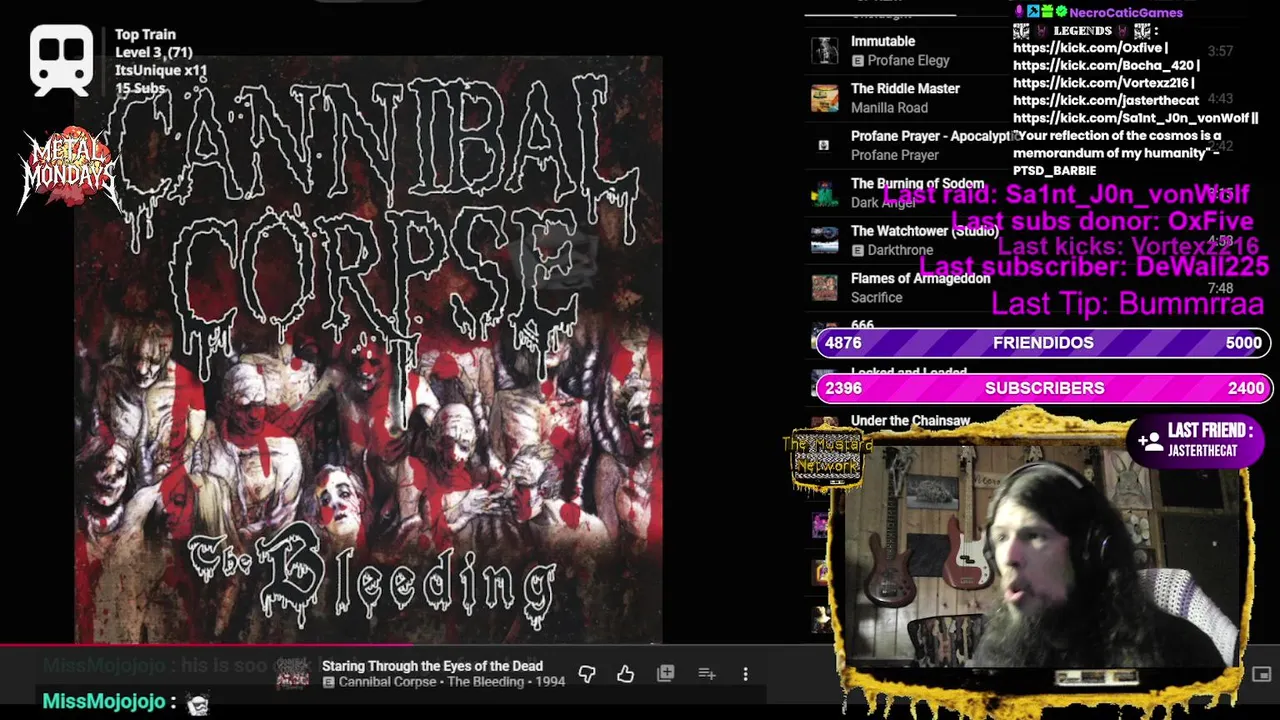Open the kick.com/Vortexz216 chat link
The image size is (1280, 720).
click(x=1101, y=83)
